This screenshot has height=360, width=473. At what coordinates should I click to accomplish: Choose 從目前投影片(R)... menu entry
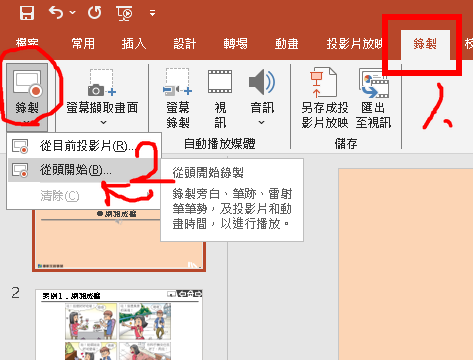pyautogui.click(x=84, y=146)
